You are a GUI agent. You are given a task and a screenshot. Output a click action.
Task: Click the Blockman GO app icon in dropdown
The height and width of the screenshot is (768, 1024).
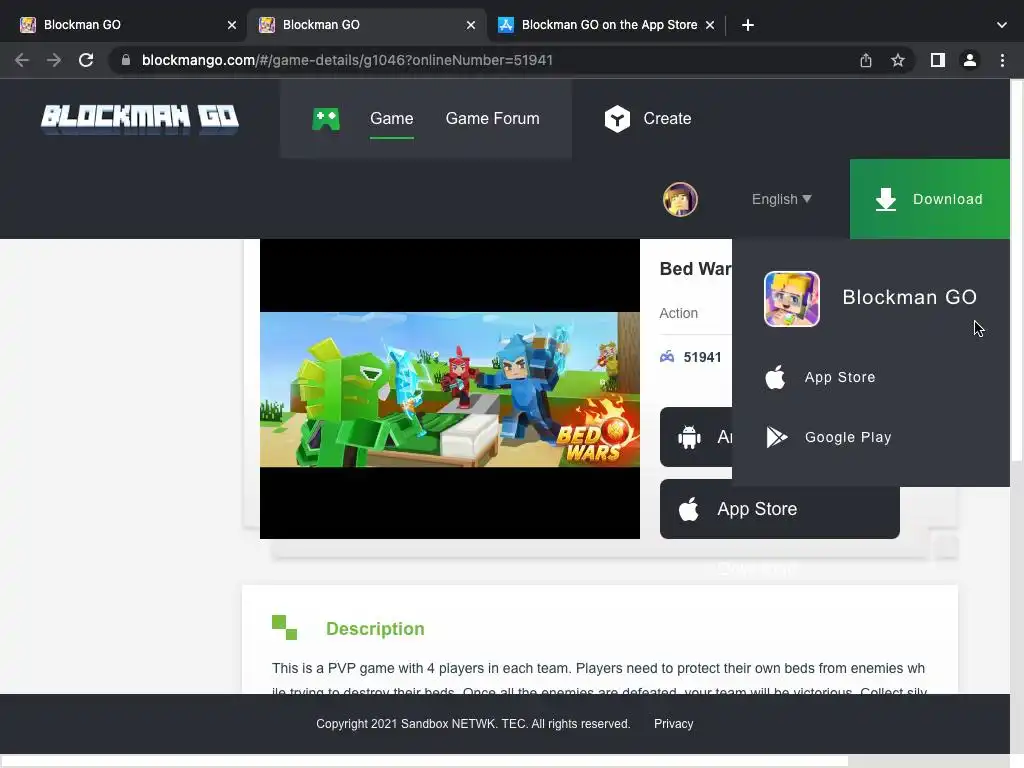pyautogui.click(x=792, y=298)
